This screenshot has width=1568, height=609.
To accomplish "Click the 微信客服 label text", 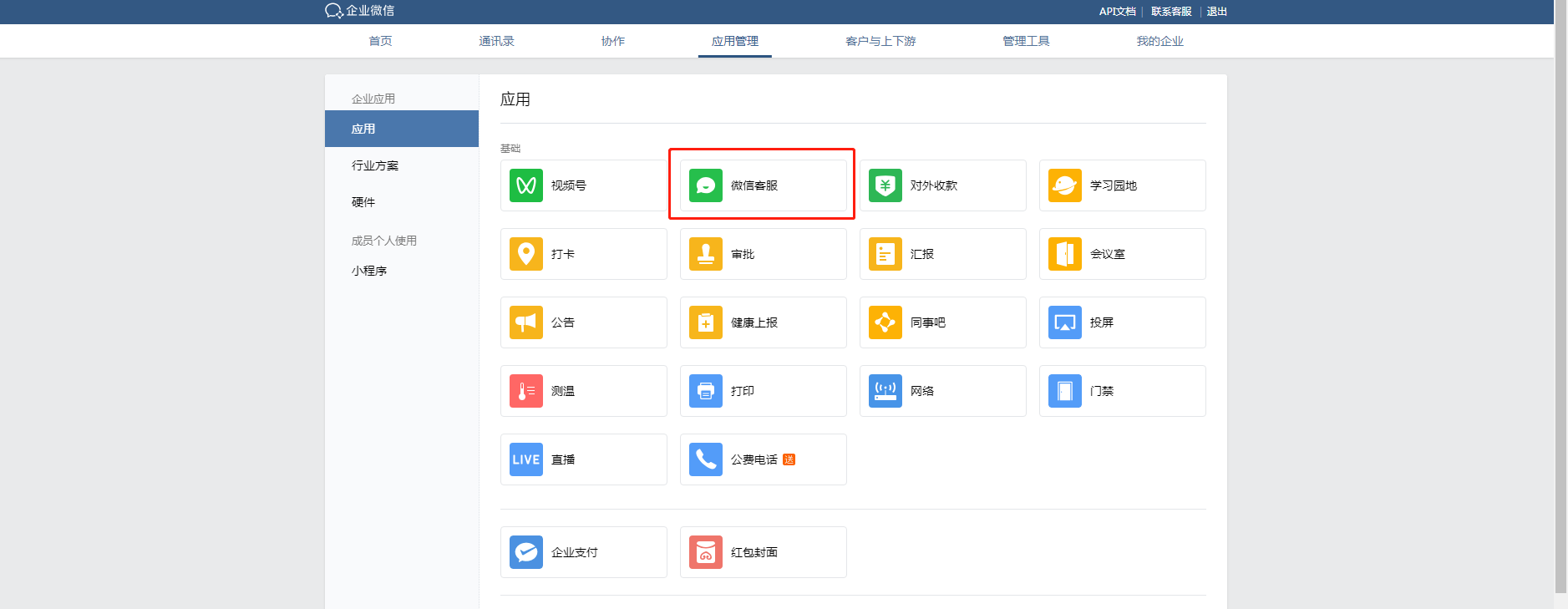I will [754, 185].
